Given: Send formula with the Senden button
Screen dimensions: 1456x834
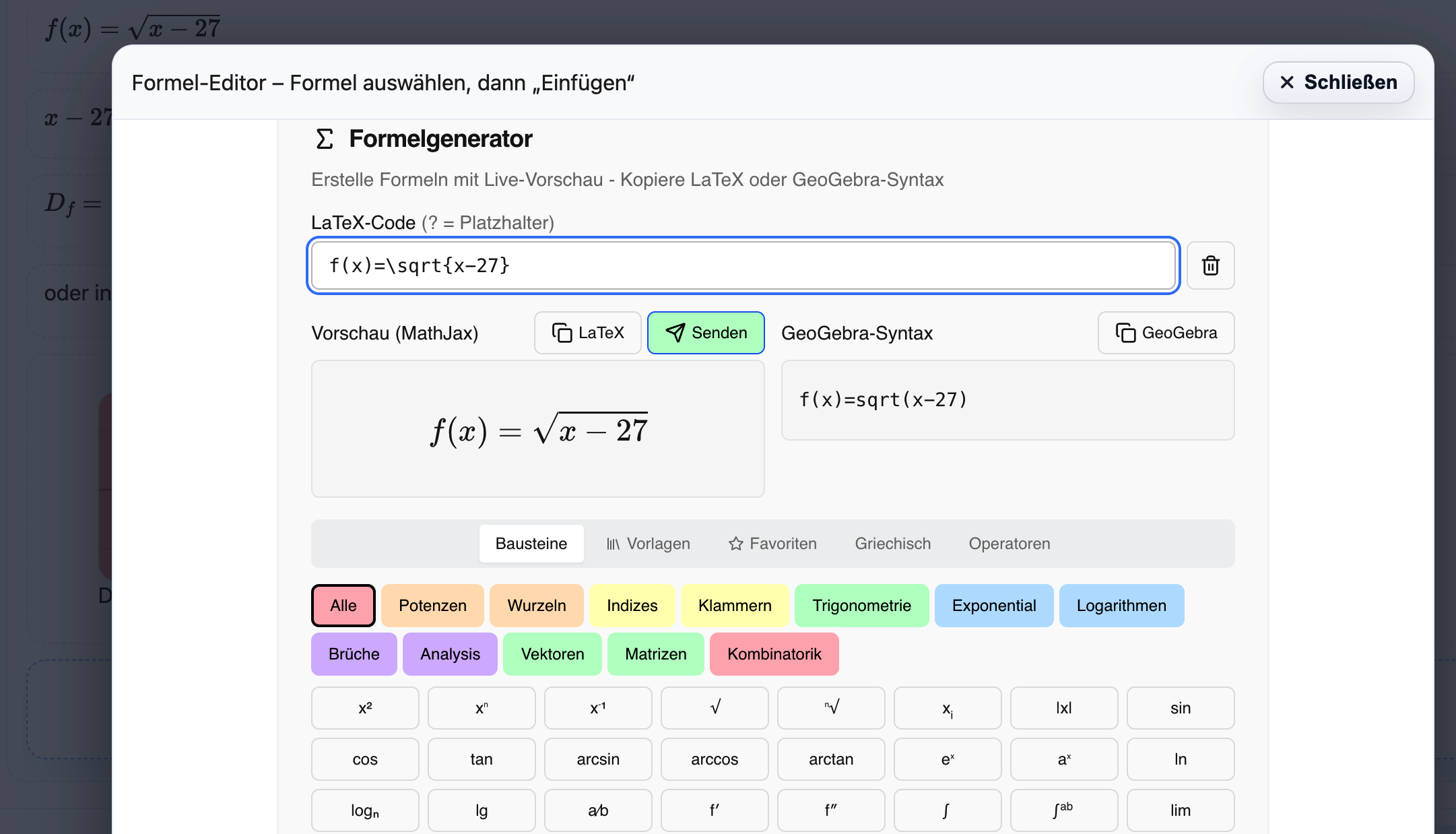Looking at the screenshot, I should 706,332.
